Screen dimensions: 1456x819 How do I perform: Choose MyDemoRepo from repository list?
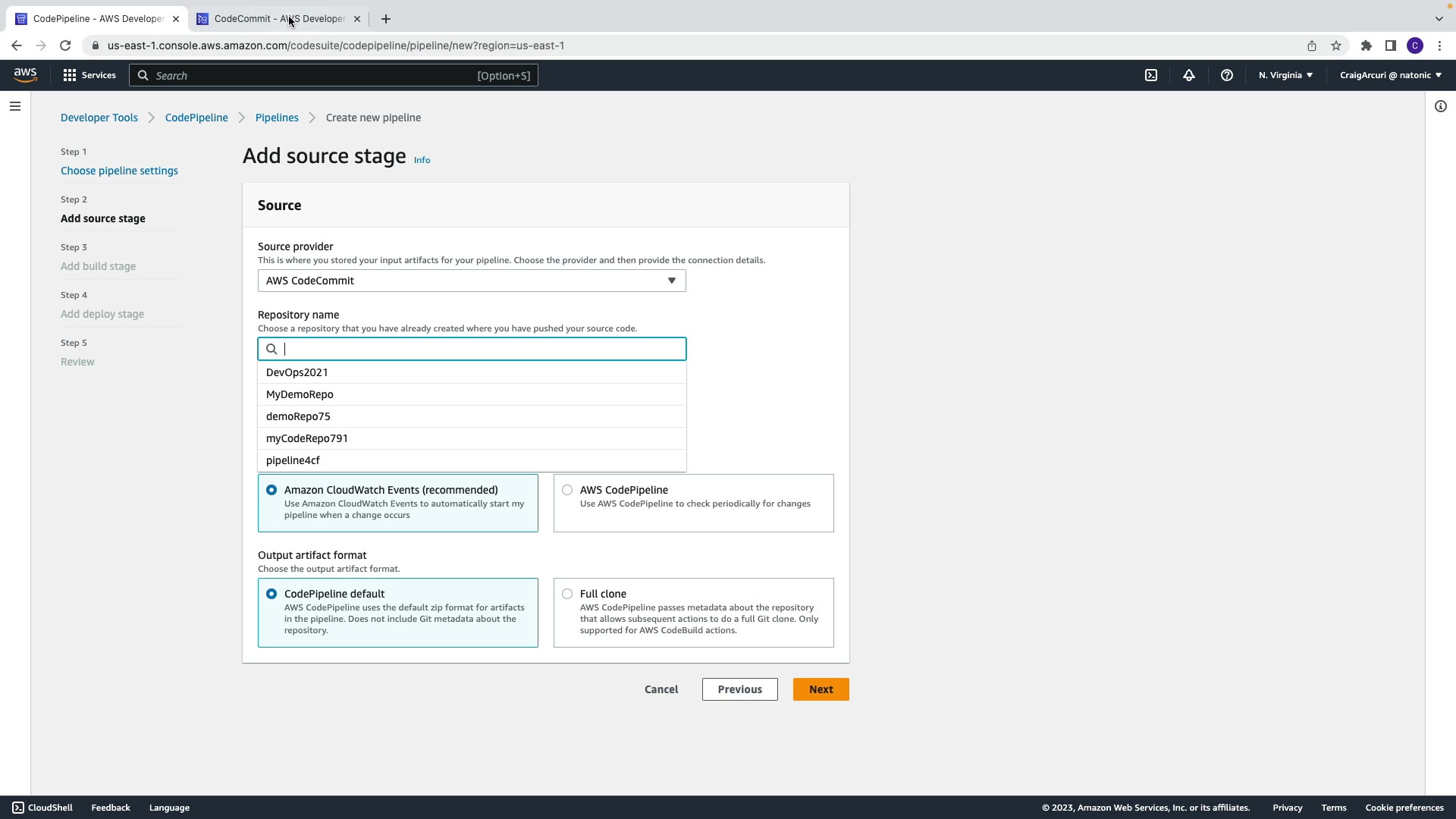pos(300,394)
